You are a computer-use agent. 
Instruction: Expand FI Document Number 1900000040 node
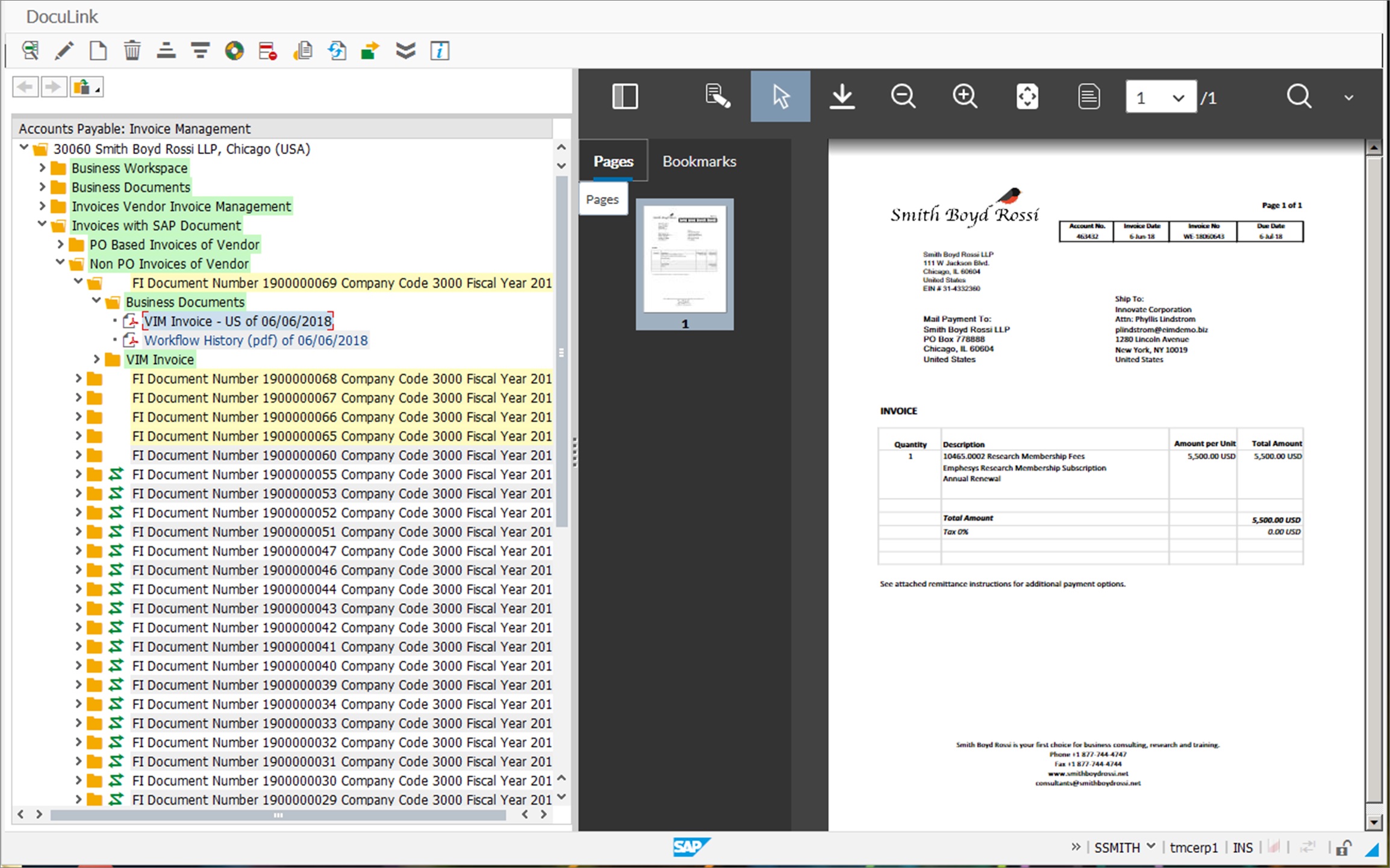point(78,665)
